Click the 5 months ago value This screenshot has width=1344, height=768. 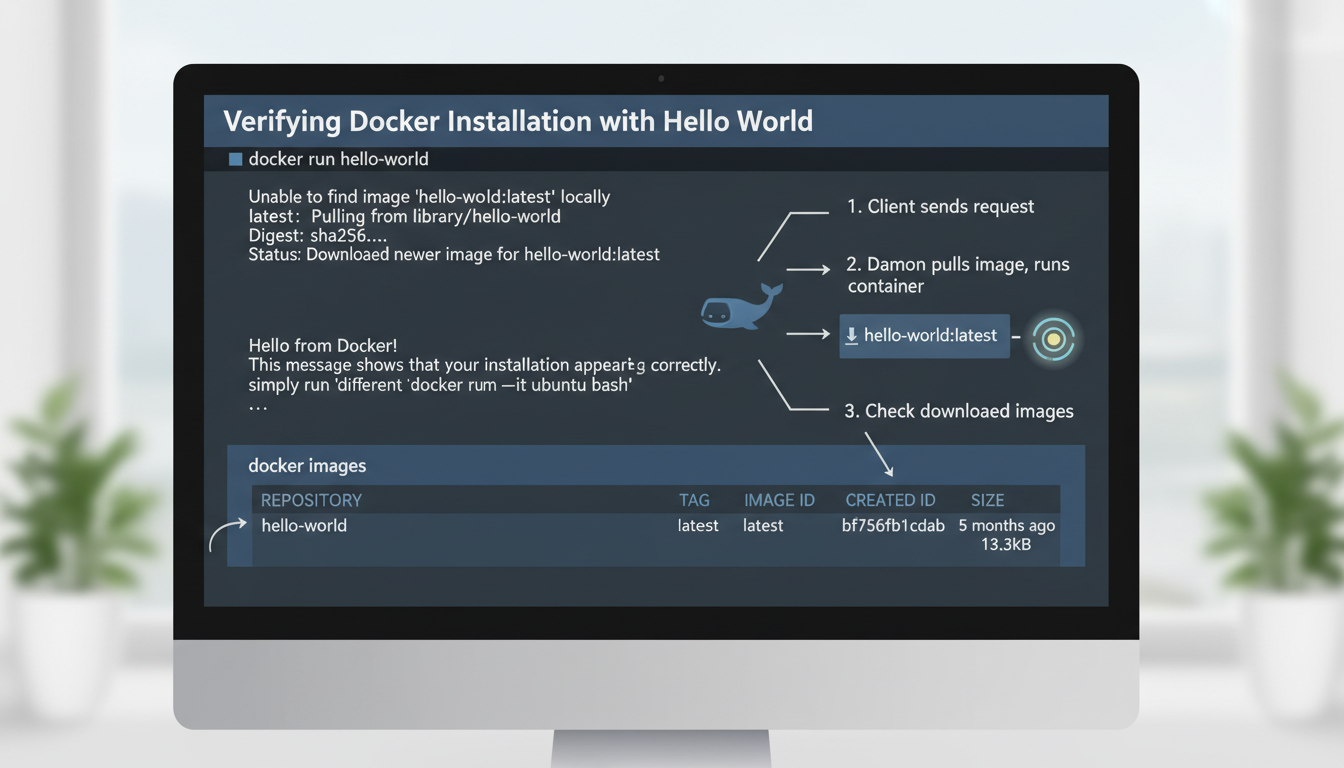tap(1007, 526)
